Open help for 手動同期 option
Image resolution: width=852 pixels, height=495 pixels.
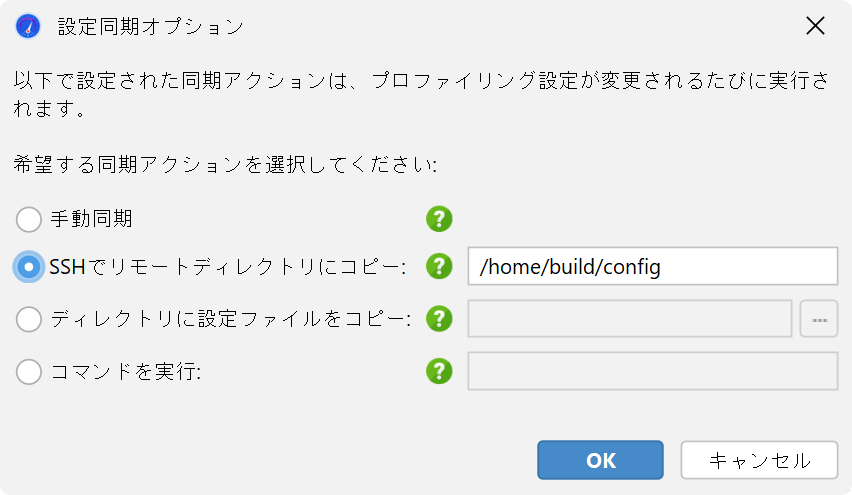click(x=439, y=219)
